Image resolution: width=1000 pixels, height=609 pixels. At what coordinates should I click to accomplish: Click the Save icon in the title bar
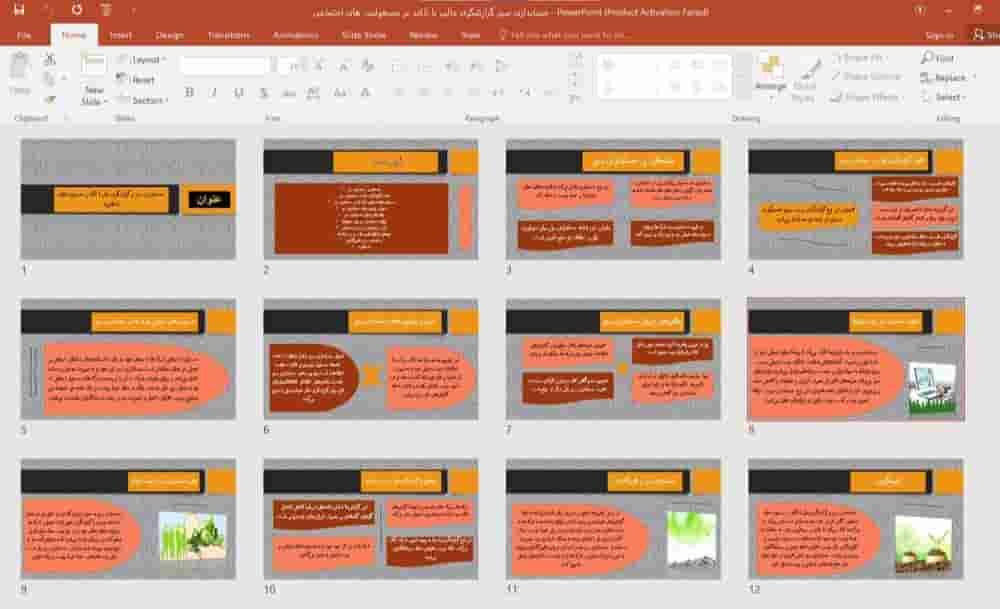point(18,10)
